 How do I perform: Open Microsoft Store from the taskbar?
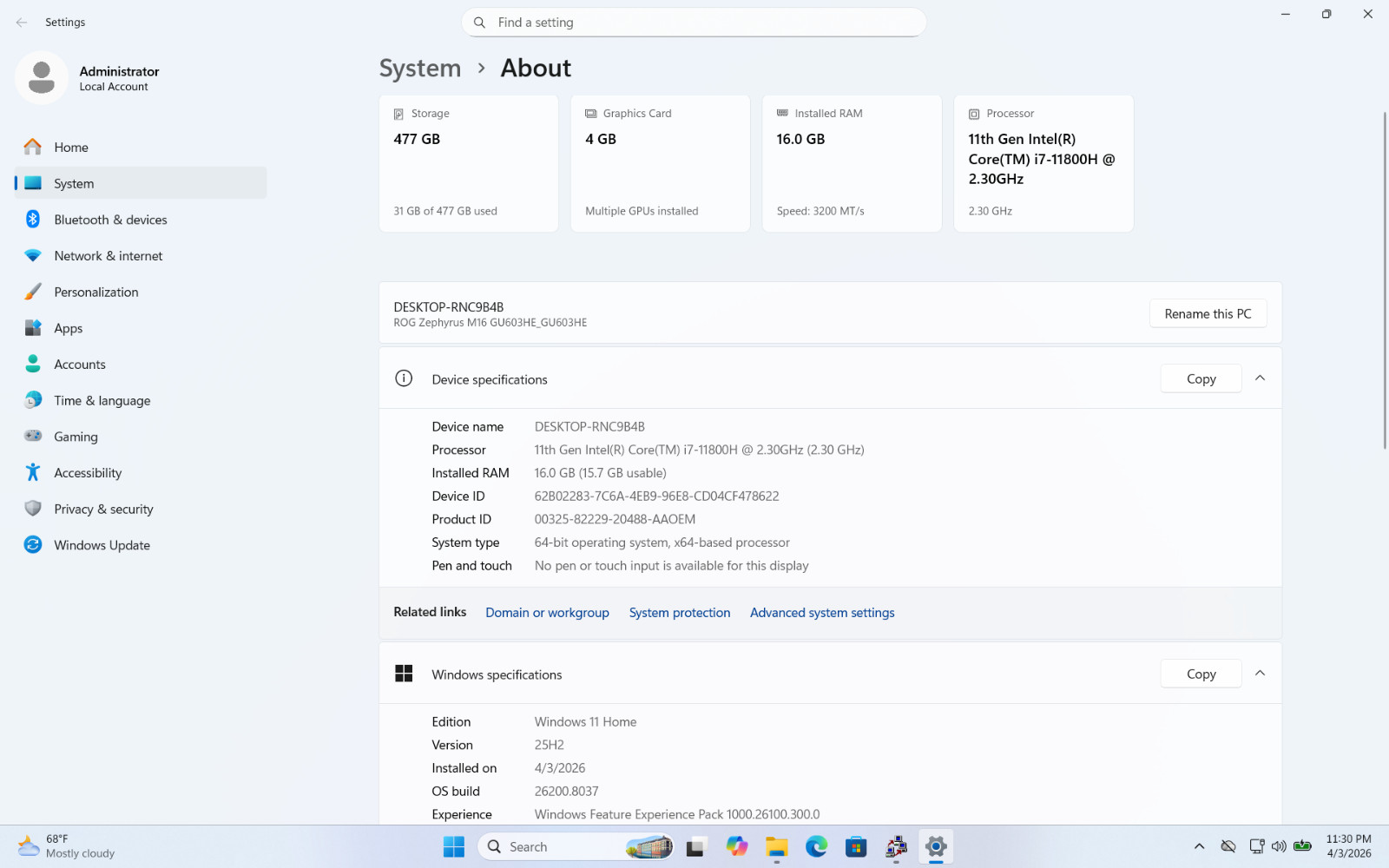pyautogui.click(x=857, y=846)
